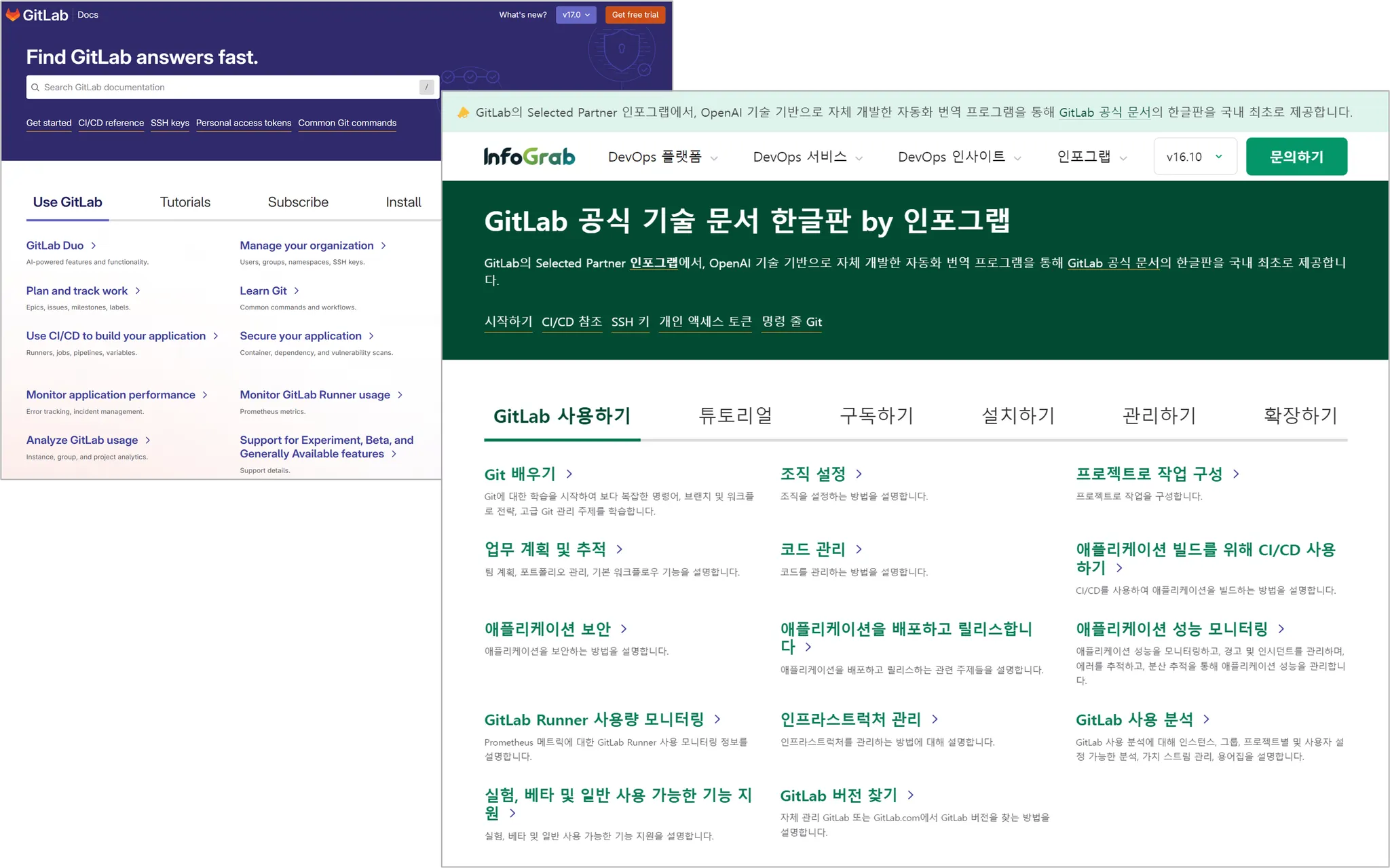Image resolution: width=1390 pixels, height=868 pixels.
Task: Expand the DevOps 서비스 menu
Action: pos(807,157)
